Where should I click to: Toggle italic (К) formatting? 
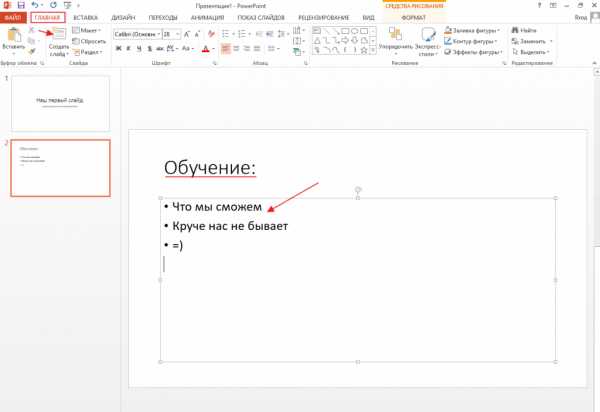pos(129,49)
